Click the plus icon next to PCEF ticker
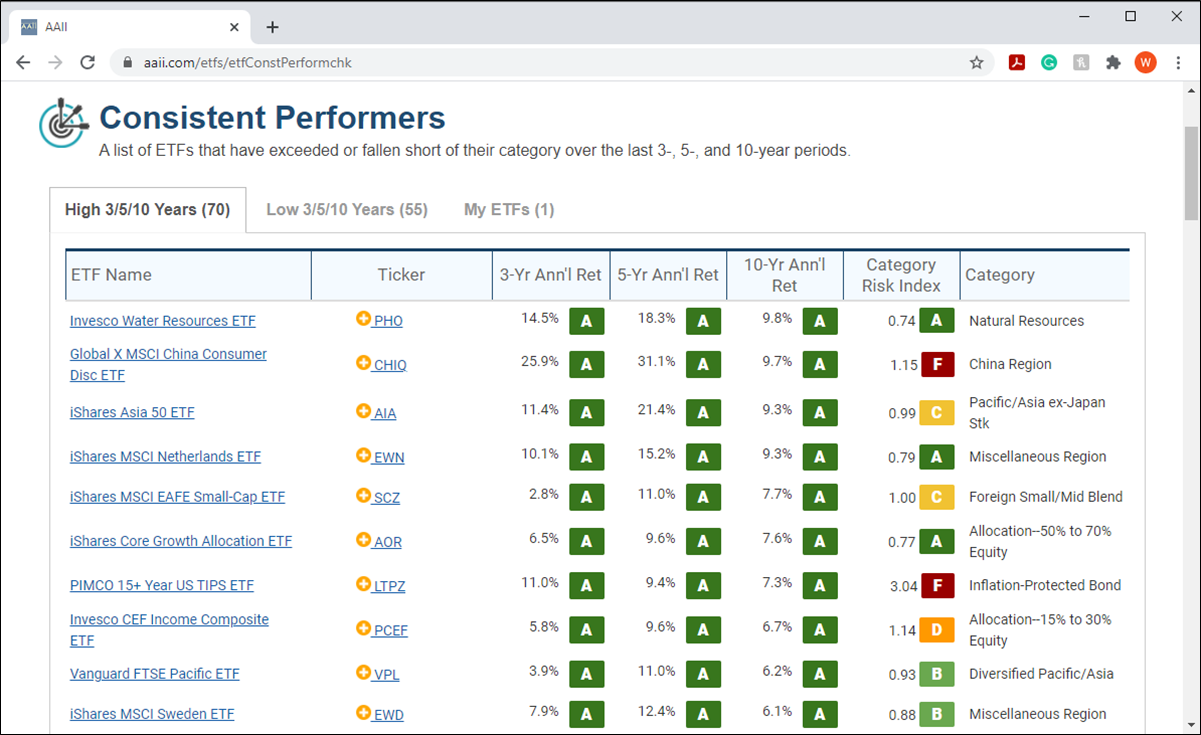1201x735 pixels. pyautogui.click(x=363, y=628)
